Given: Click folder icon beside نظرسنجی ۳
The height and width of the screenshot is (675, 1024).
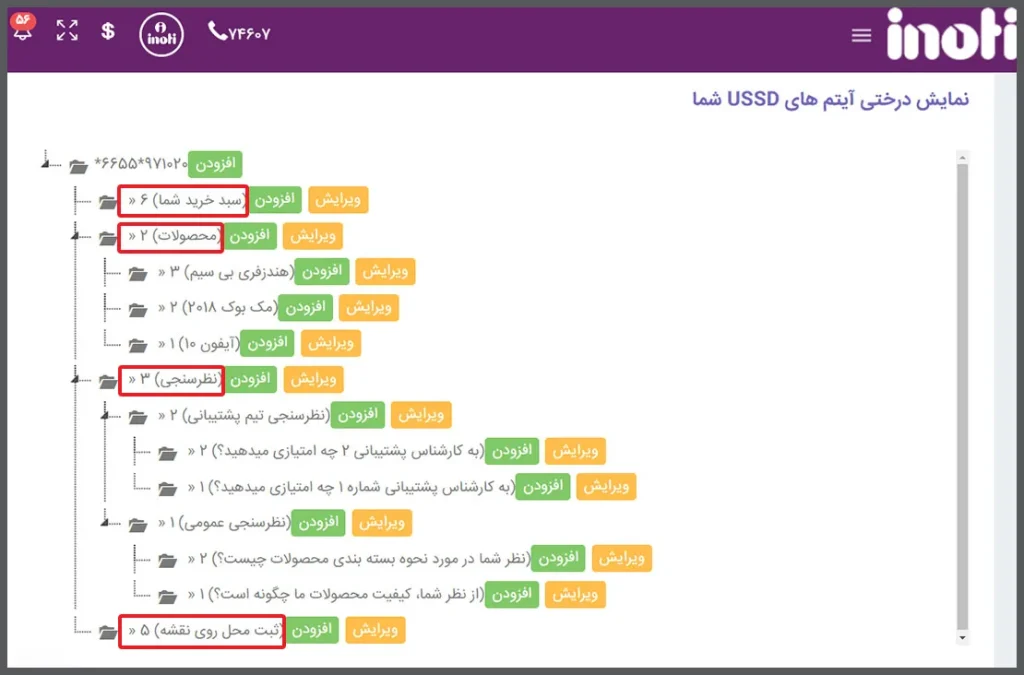Looking at the screenshot, I should click(x=108, y=381).
